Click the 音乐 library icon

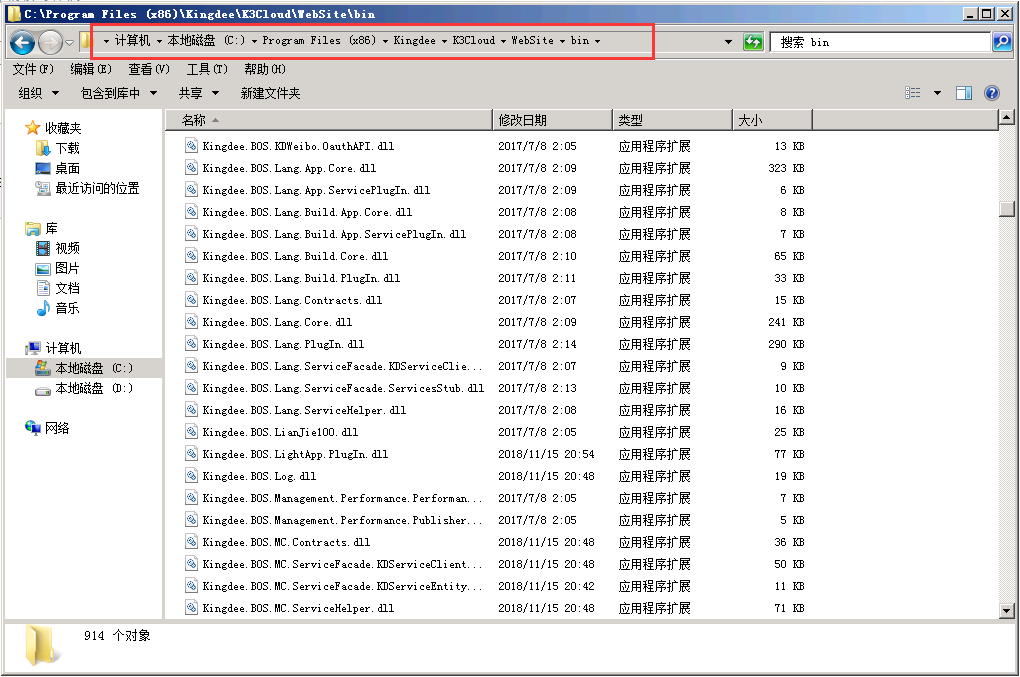[x=42, y=308]
